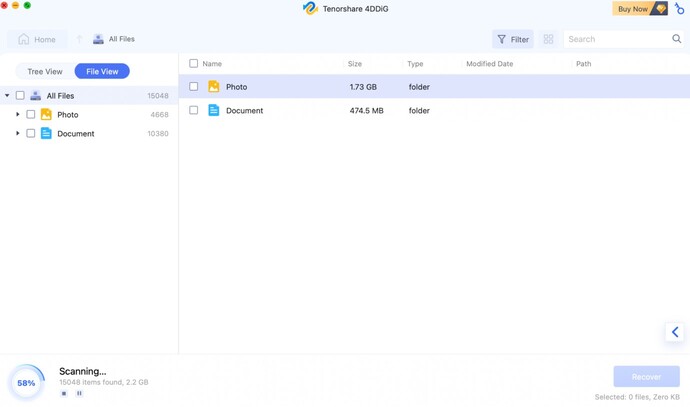690x407 pixels.
Task: Check the Photo row checkbox in list
Action: tap(194, 87)
